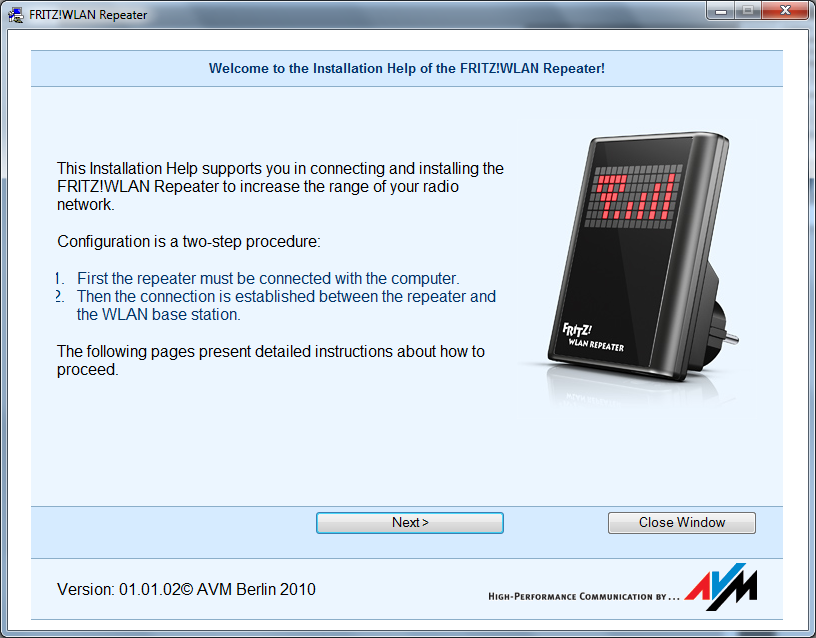Click the welcome heading banner text
Viewport: 816px width, 638px height.
406,69
